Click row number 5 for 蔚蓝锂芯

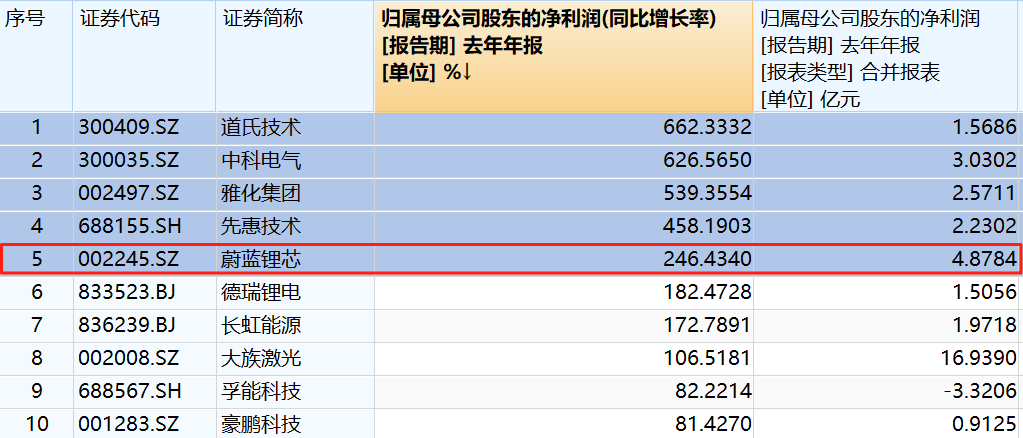click(x=36, y=260)
